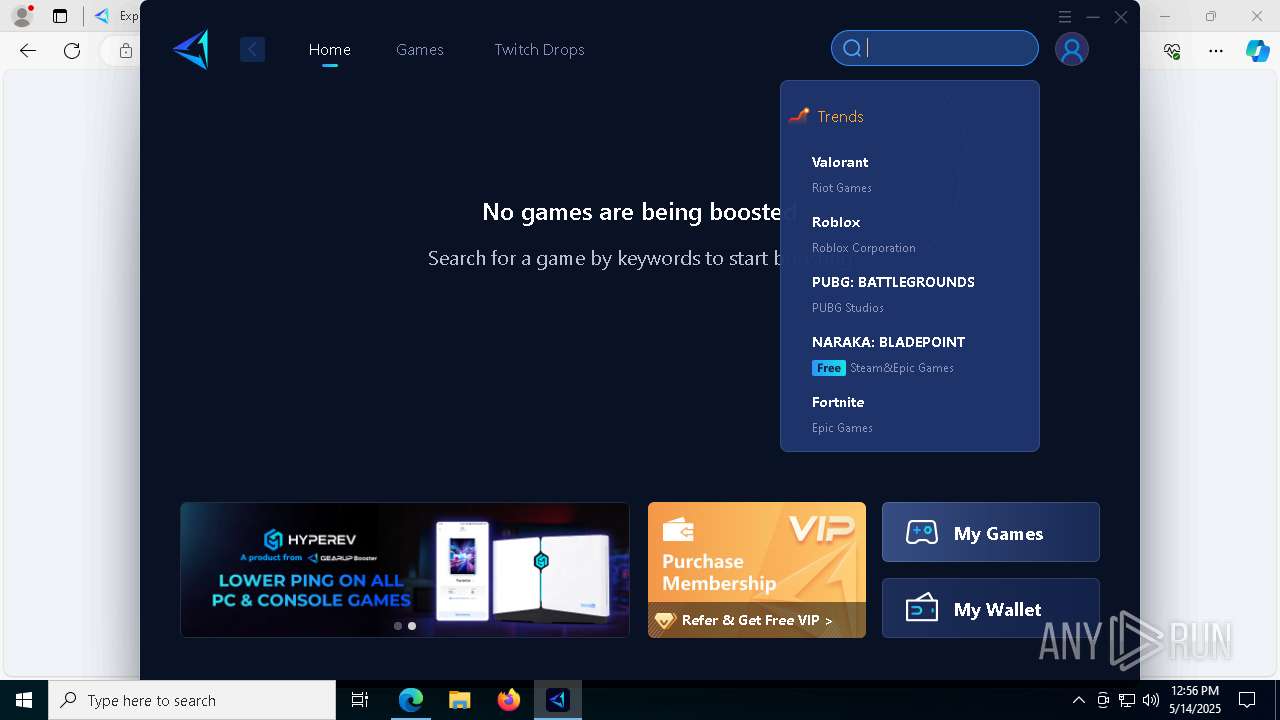Open the user profile avatar
1280x720 pixels.
click(1071, 49)
